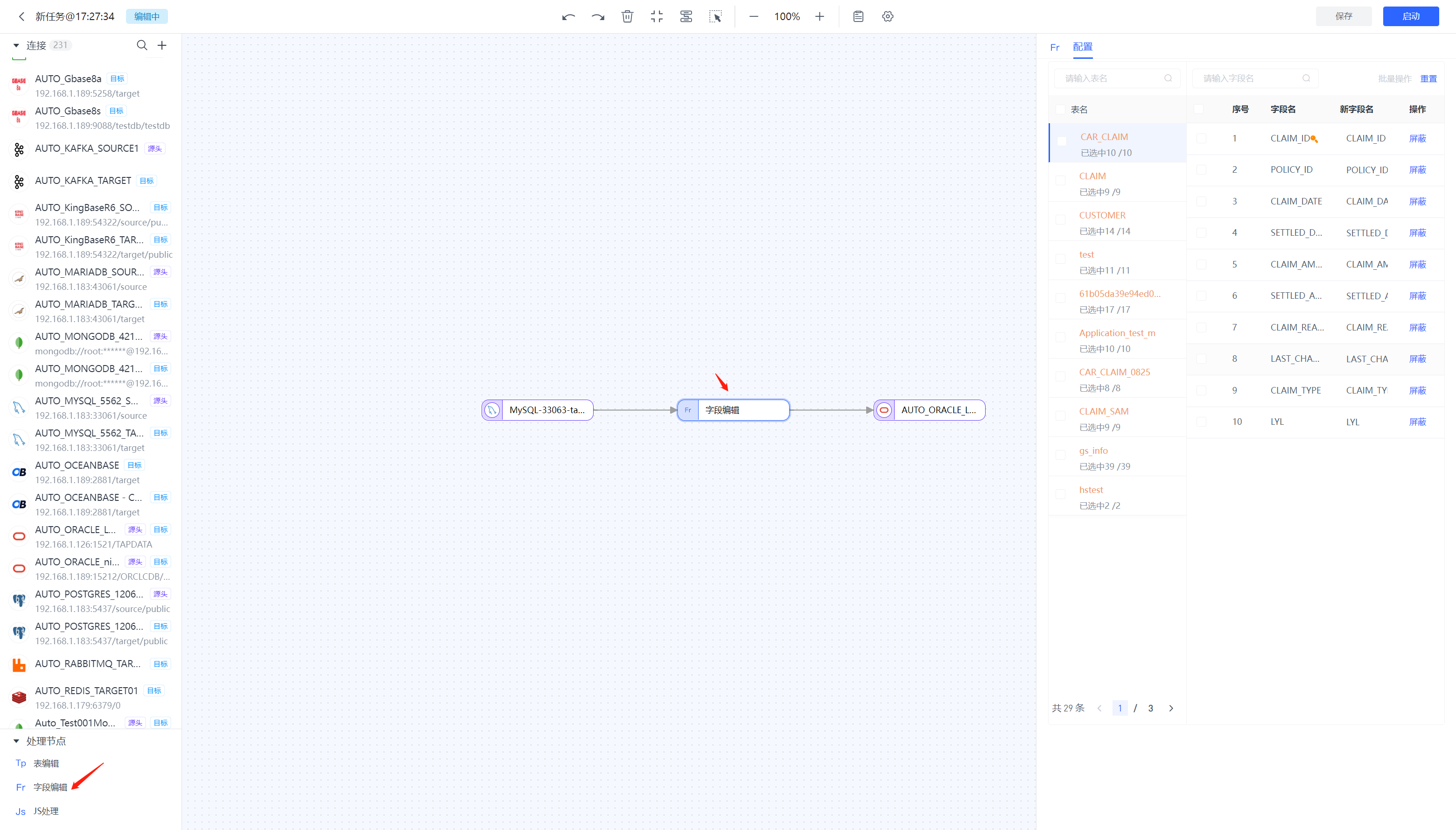Switch to the 配置 tab
The width and height of the screenshot is (1456, 830).
pos(1082,47)
